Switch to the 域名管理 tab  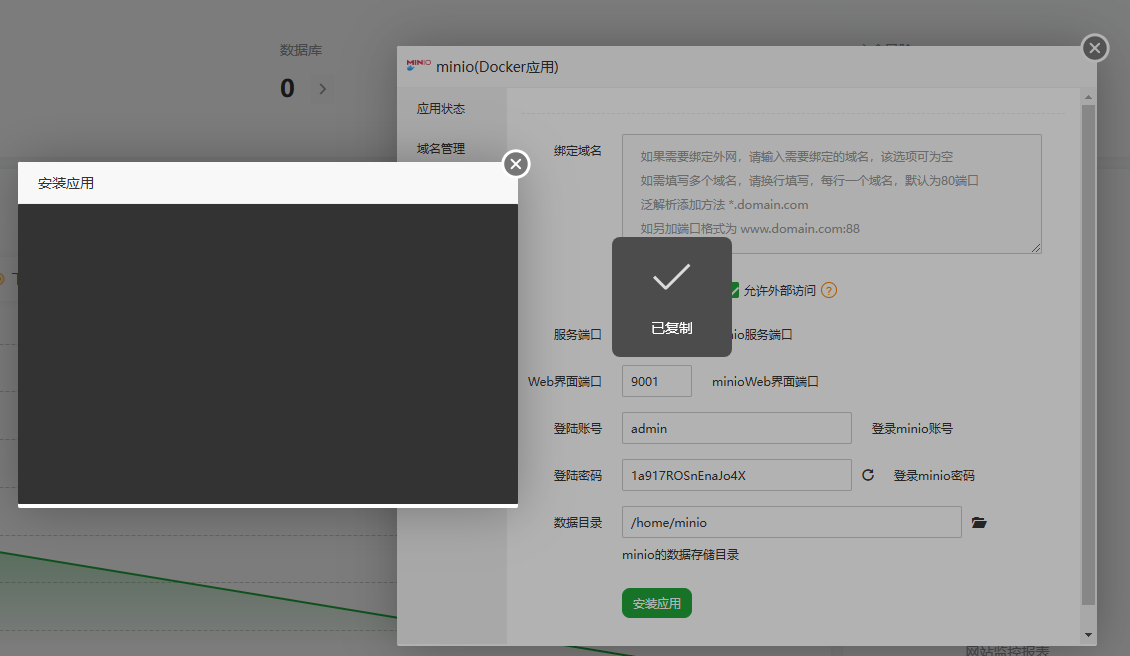click(x=440, y=147)
